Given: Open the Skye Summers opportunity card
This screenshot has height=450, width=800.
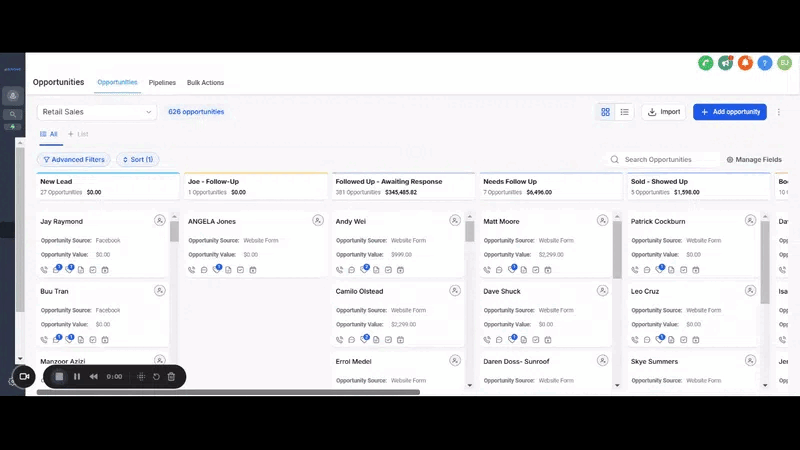Looking at the screenshot, I should click(693, 372).
